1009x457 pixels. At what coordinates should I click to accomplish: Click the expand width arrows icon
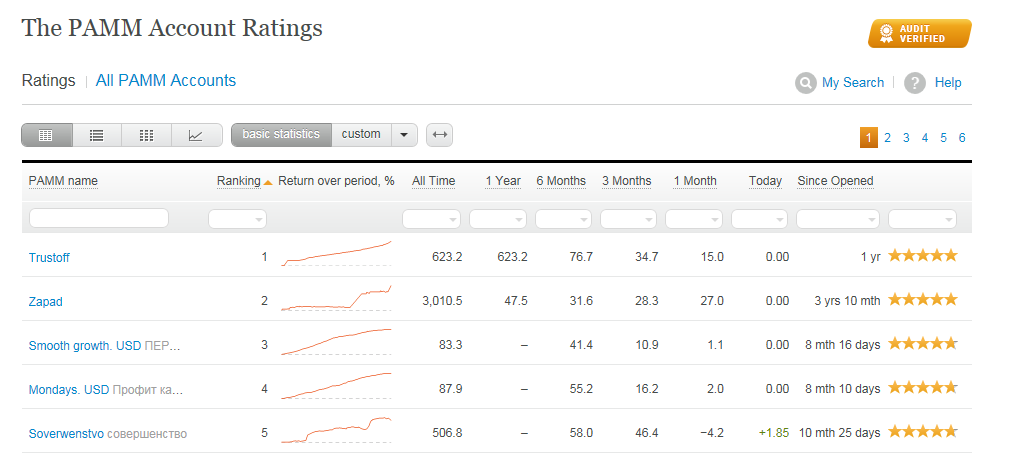click(439, 135)
